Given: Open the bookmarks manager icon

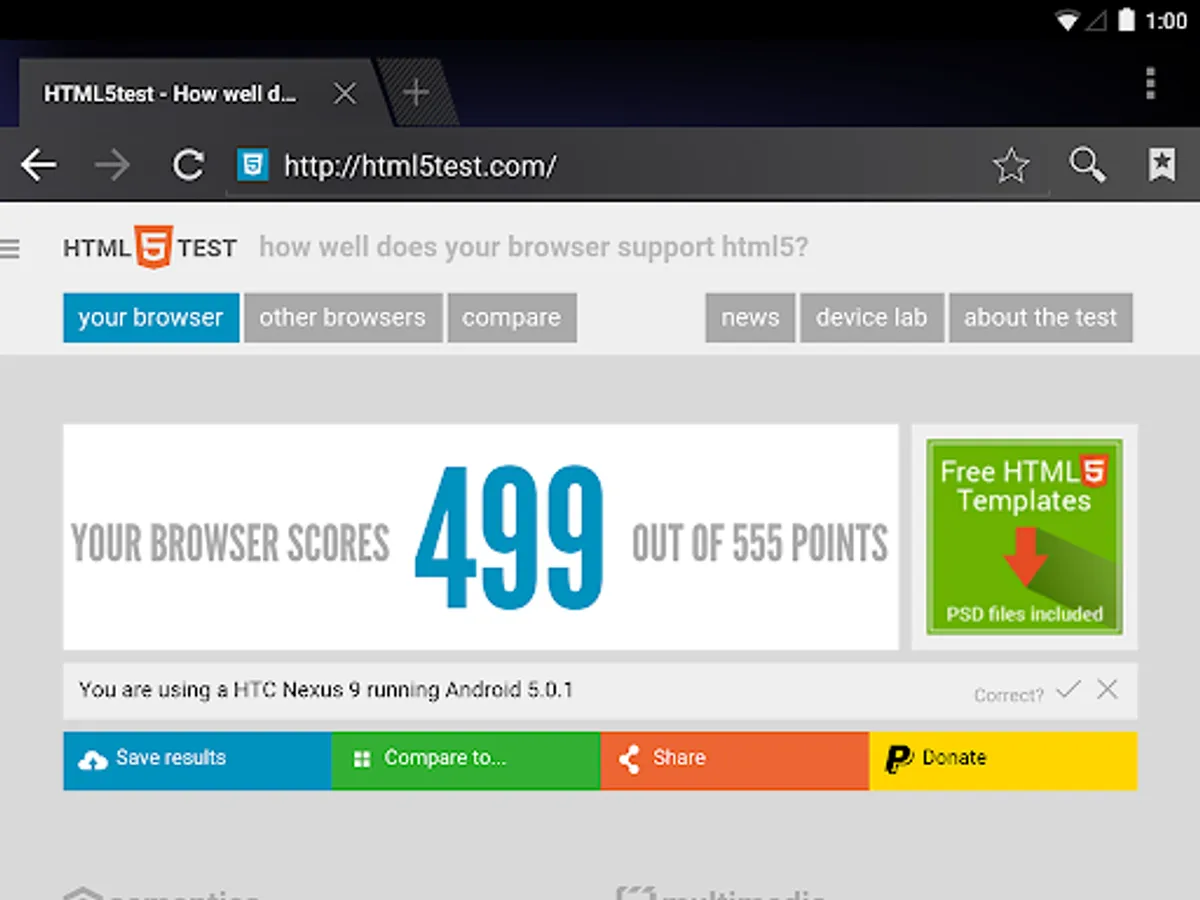Looking at the screenshot, I should click(1162, 165).
